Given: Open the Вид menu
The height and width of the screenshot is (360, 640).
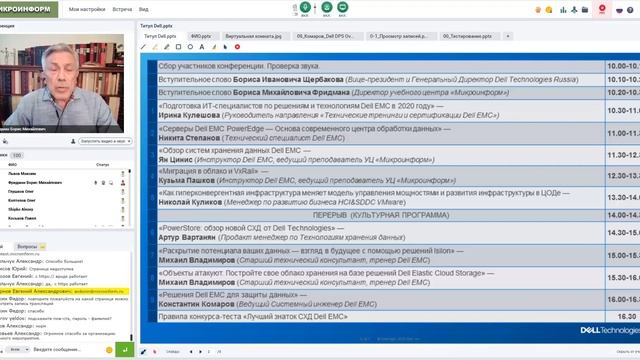Looking at the screenshot, I should (144, 9).
